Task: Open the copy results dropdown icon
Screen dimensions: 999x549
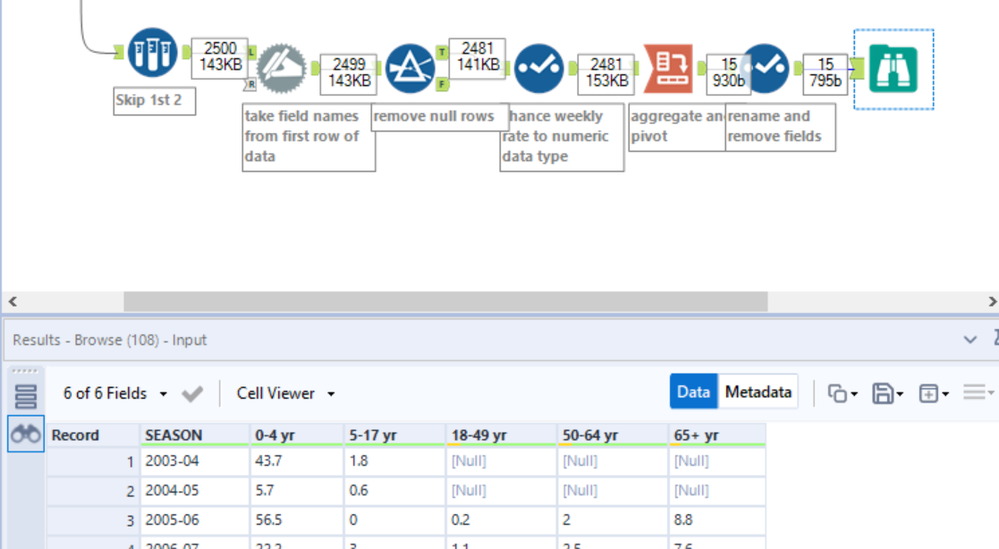Action: tap(842, 394)
